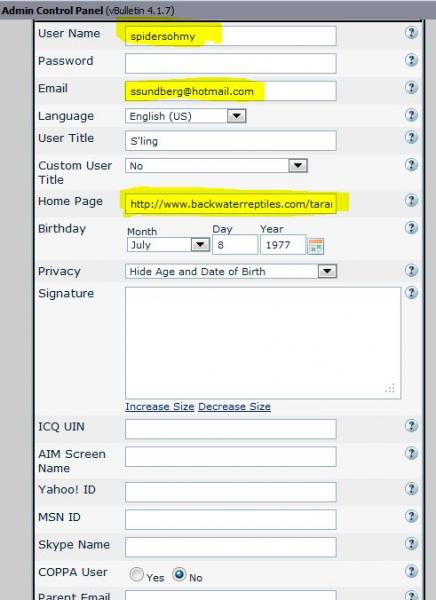Click Decrease Size link under Signature
436x600 pixels.
(x=234, y=406)
